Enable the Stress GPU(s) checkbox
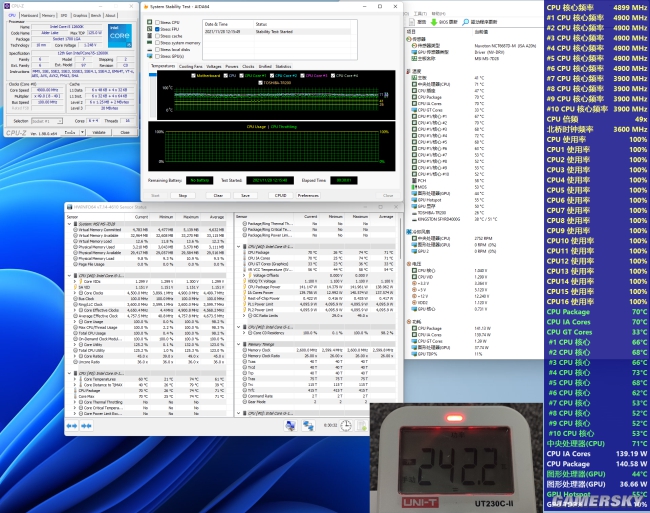Viewport: 650px width, 513px height. (158, 56)
